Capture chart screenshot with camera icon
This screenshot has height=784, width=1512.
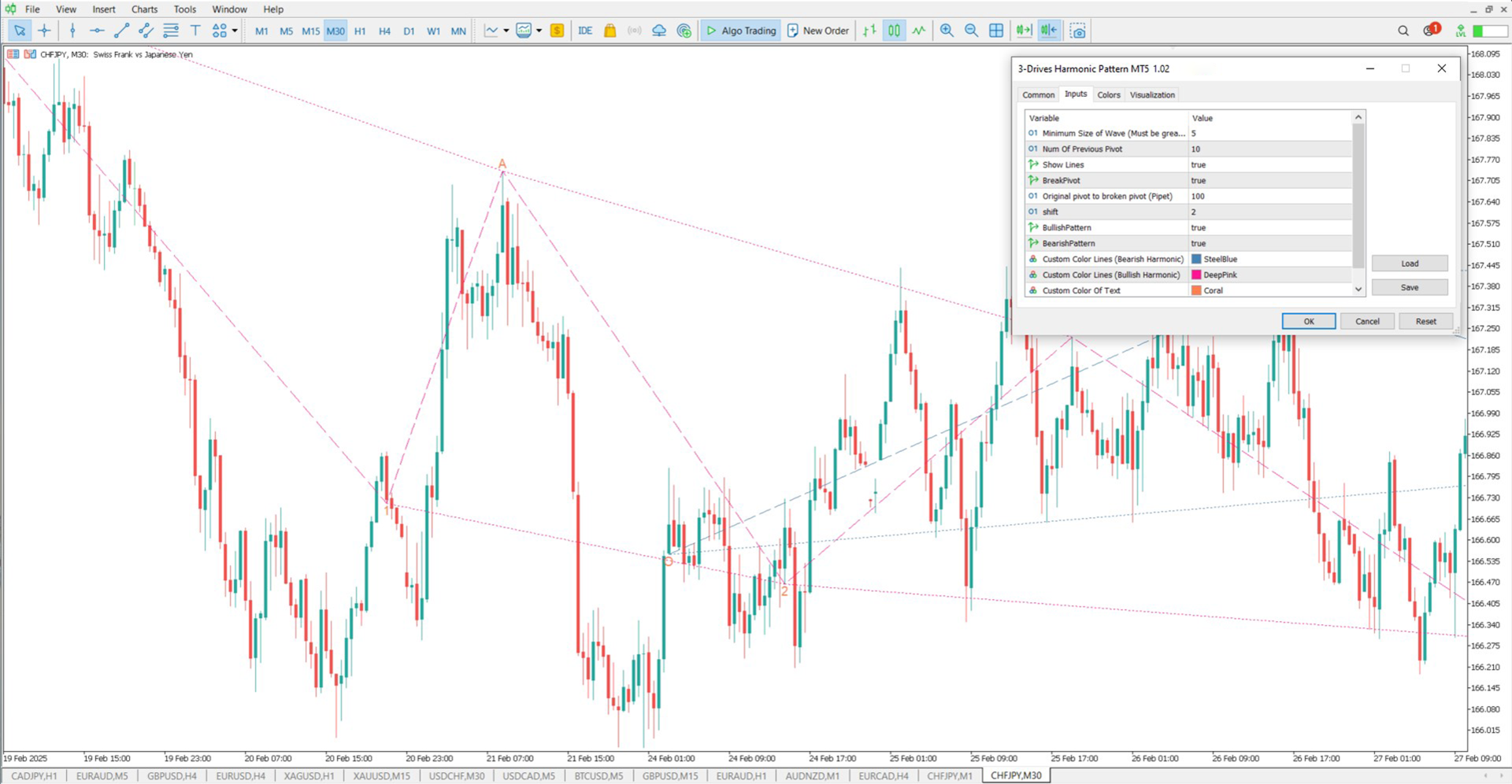(x=1077, y=31)
